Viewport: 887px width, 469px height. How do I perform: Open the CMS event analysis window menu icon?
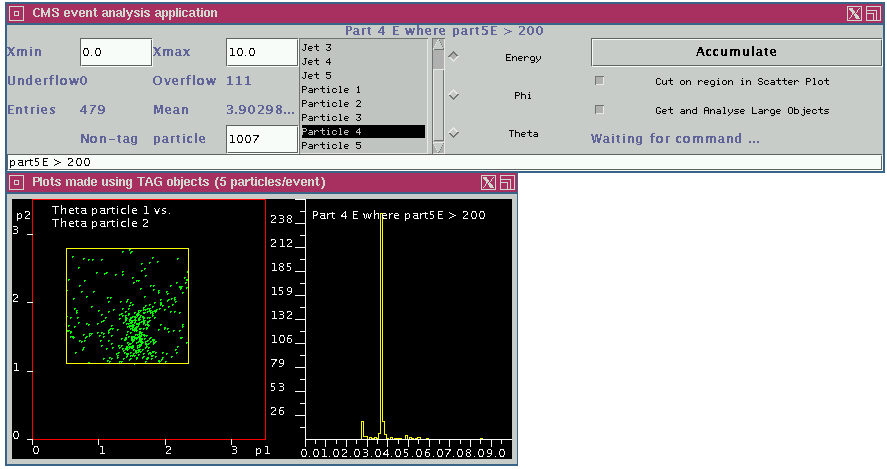16,13
